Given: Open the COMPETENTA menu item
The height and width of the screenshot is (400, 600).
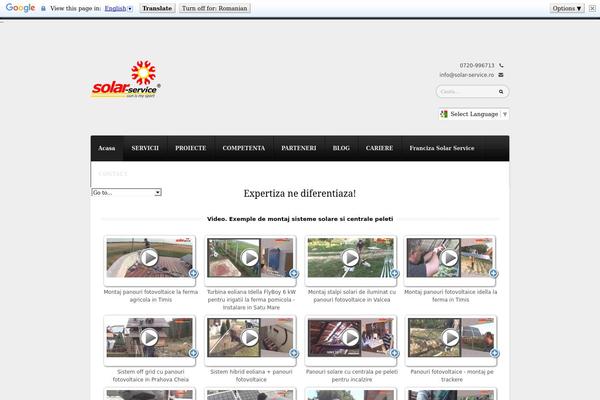Looking at the screenshot, I should click(x=244, y=148).
